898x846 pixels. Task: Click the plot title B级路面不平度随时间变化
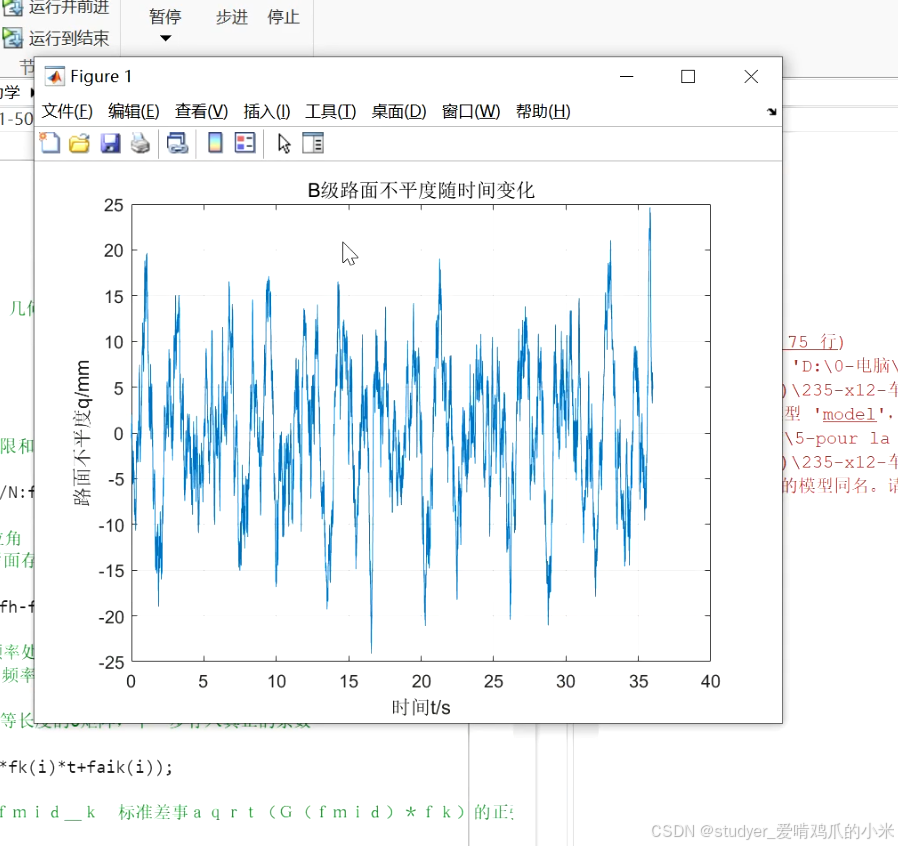click(x=421, y=190)
